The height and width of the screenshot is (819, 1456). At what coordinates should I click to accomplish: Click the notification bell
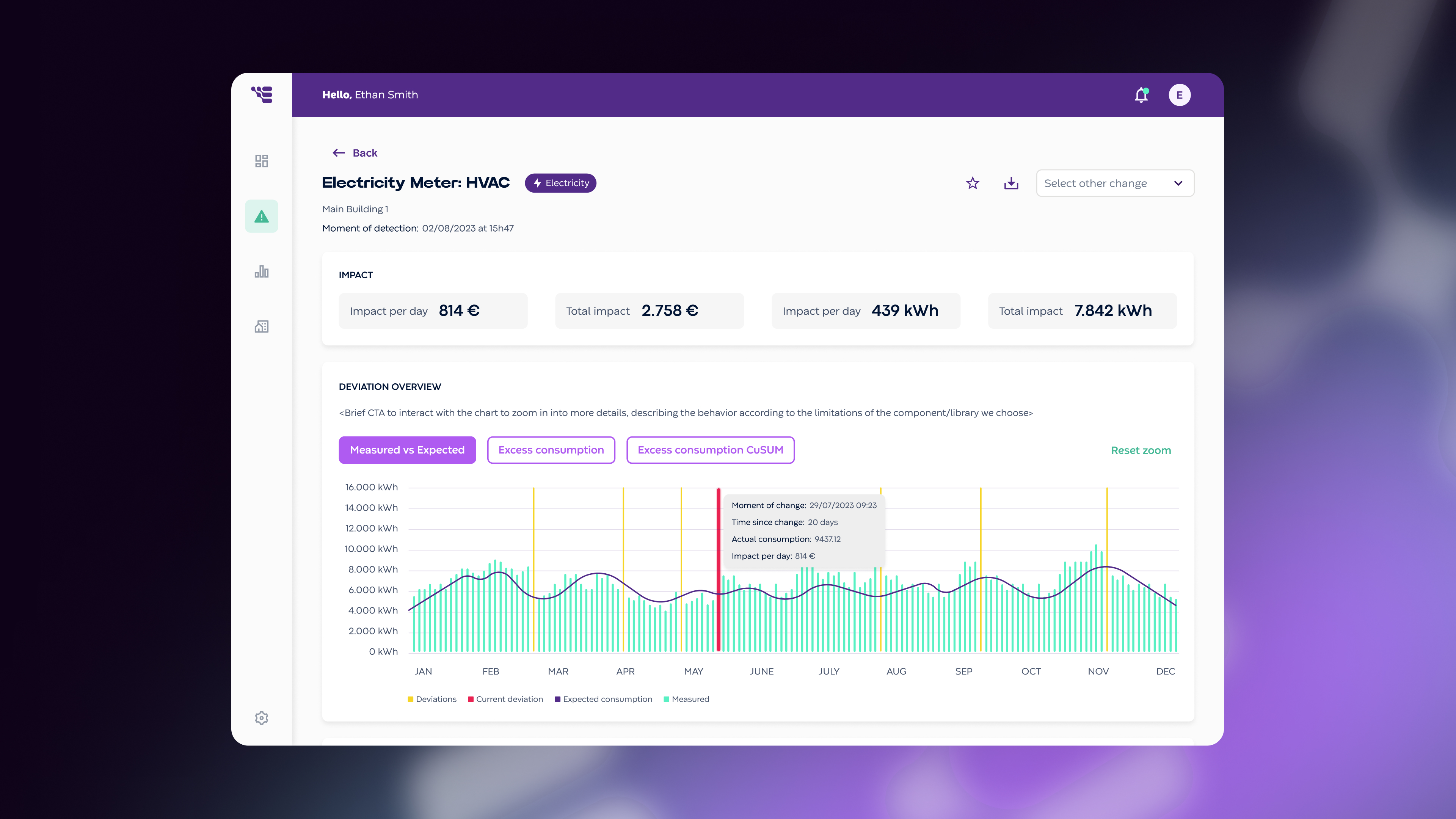pyautogui.click(x=1141, y=94)
